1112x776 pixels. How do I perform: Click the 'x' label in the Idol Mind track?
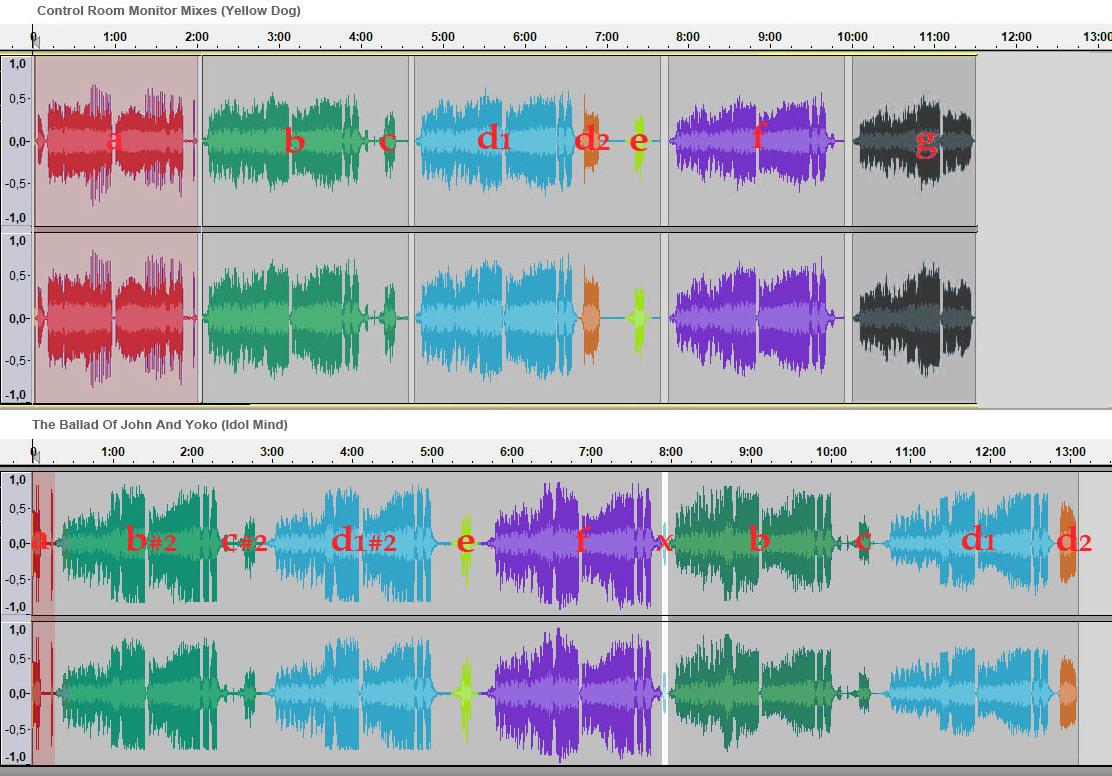click(x=664, y=542)
